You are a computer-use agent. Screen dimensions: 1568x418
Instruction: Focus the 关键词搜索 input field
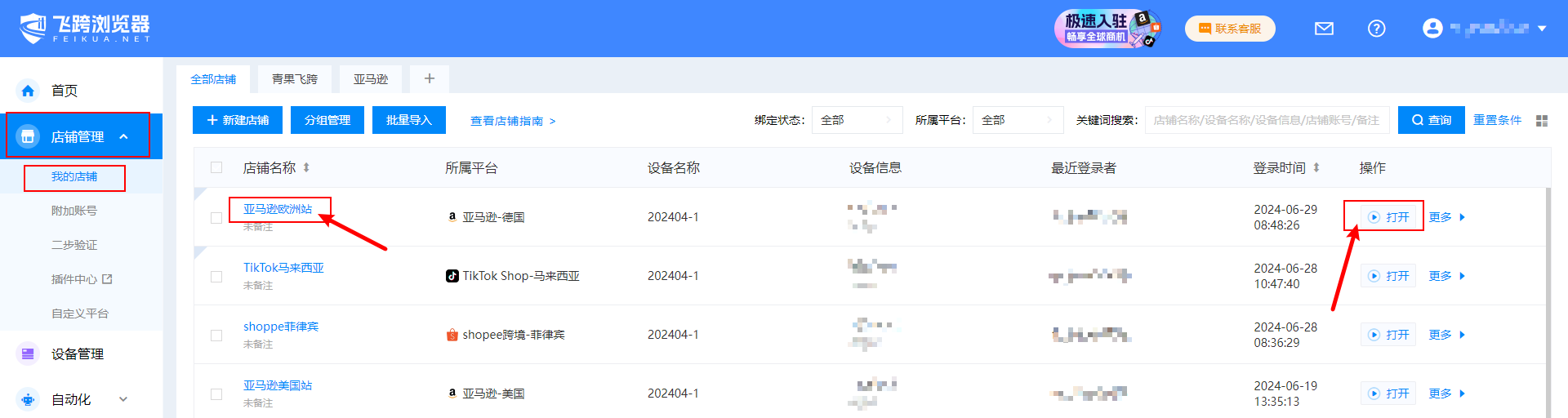pos(1266,120)
